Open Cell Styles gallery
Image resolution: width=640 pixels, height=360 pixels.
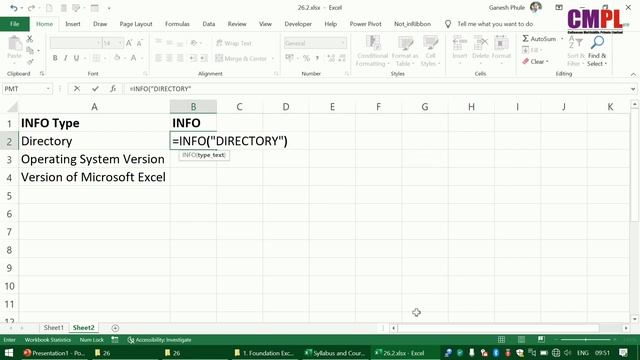(430, 51)
